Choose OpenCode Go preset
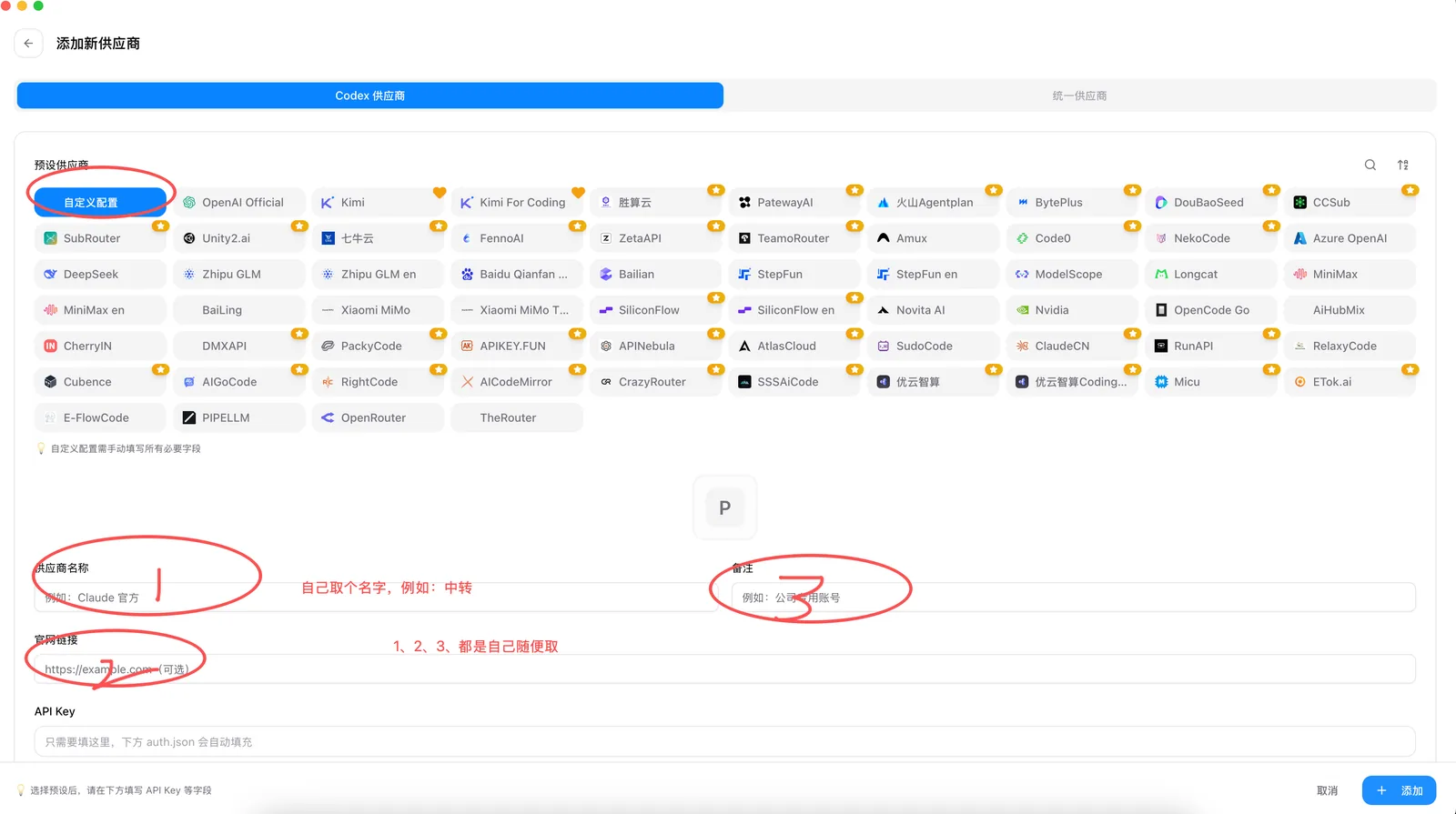The image size is (1456, 814). point(1211,310)
